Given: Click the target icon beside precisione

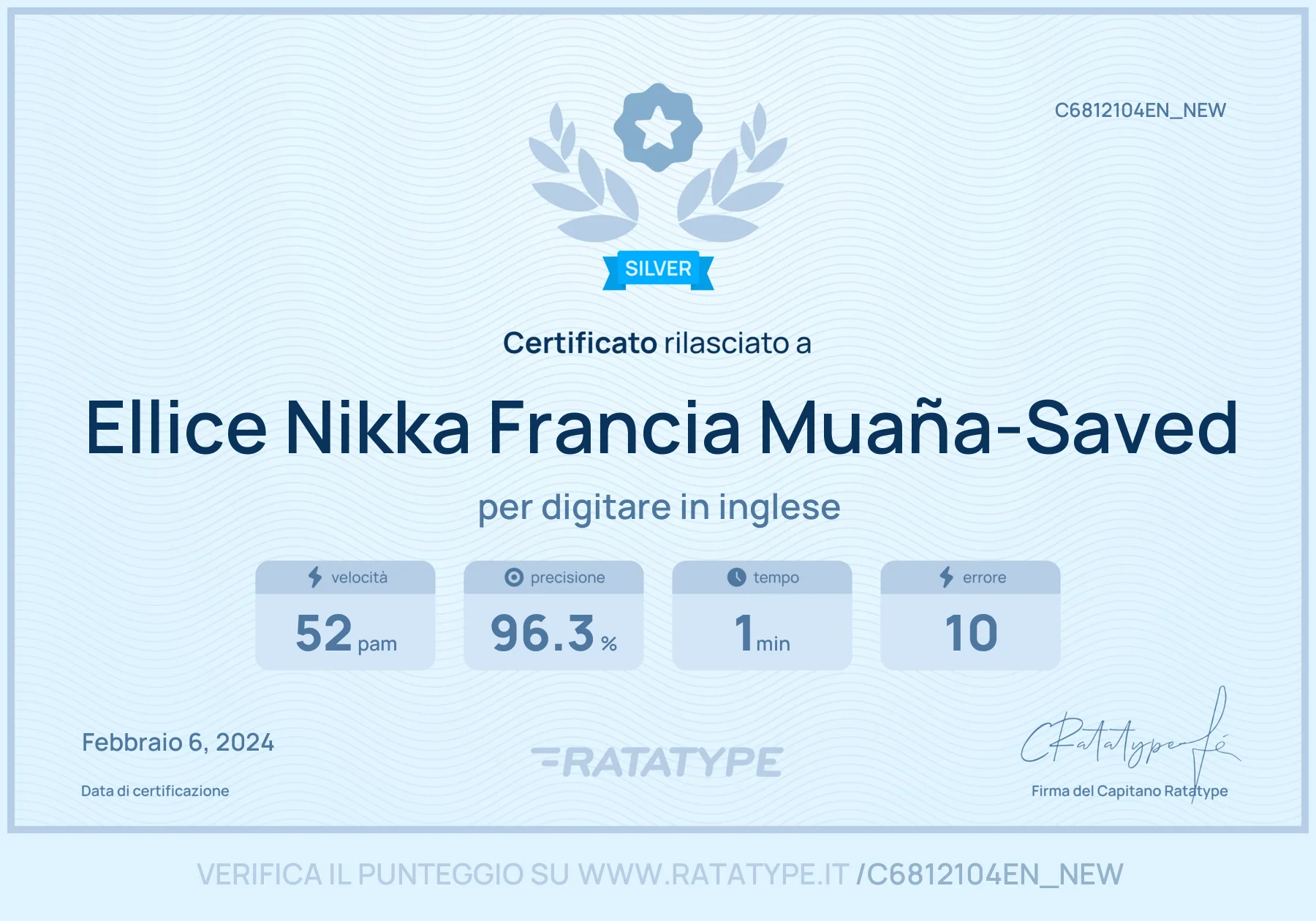Looking at the screenshot, I should 514,577.
